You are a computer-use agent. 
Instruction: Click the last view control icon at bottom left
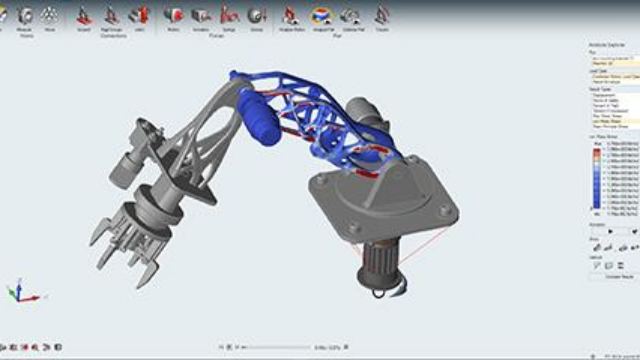click(58, 347)
